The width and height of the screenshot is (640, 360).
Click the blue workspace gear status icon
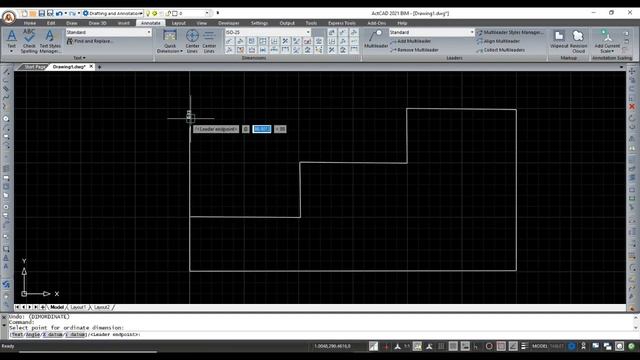click(x=572, y=346)
